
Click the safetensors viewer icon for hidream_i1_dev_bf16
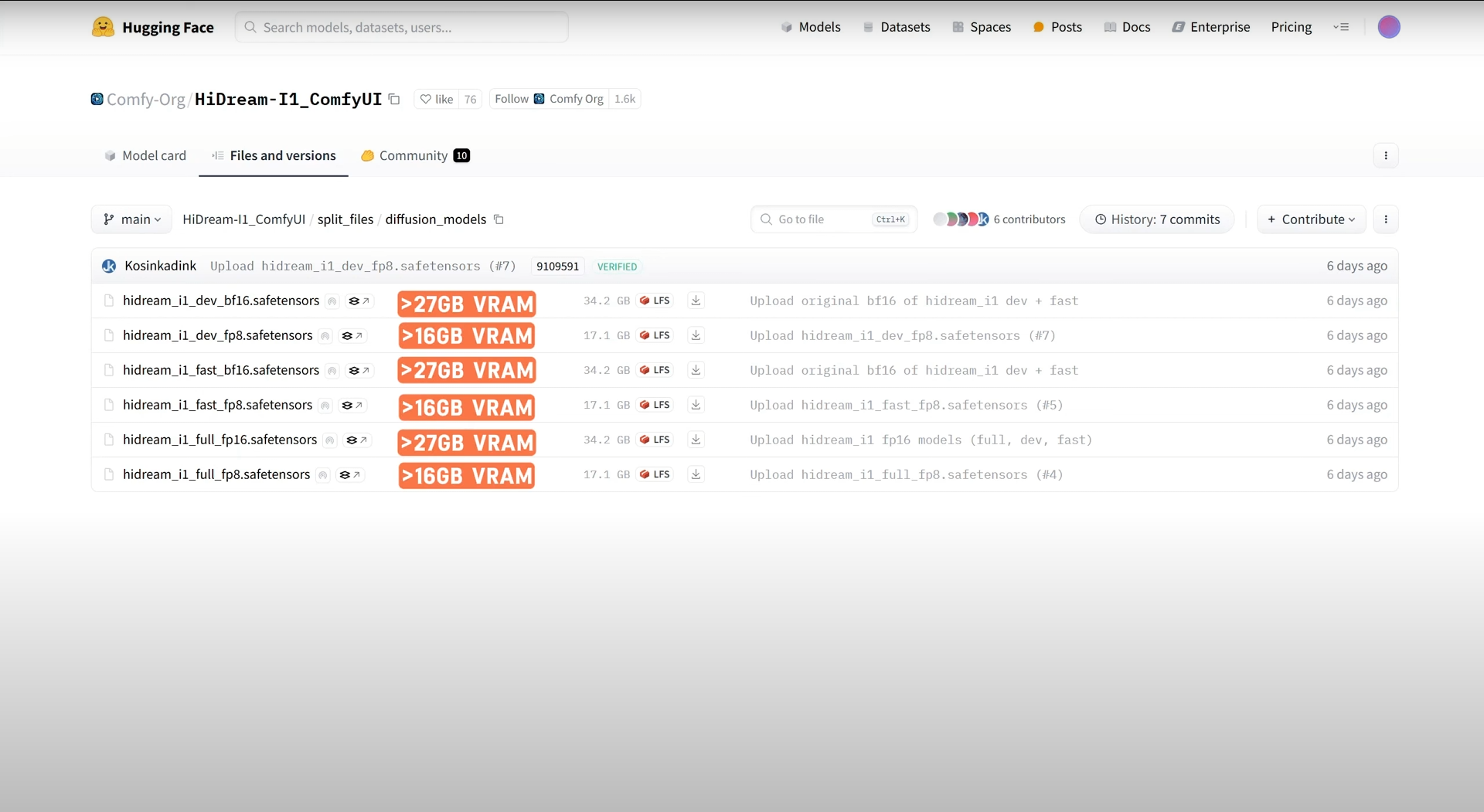click(359, 301)
